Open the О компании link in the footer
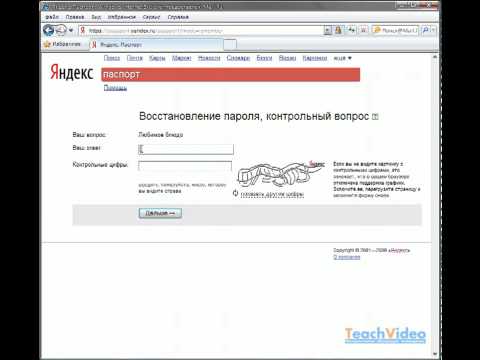This screenshot has height=360, width=480. (x=347, y=257)
